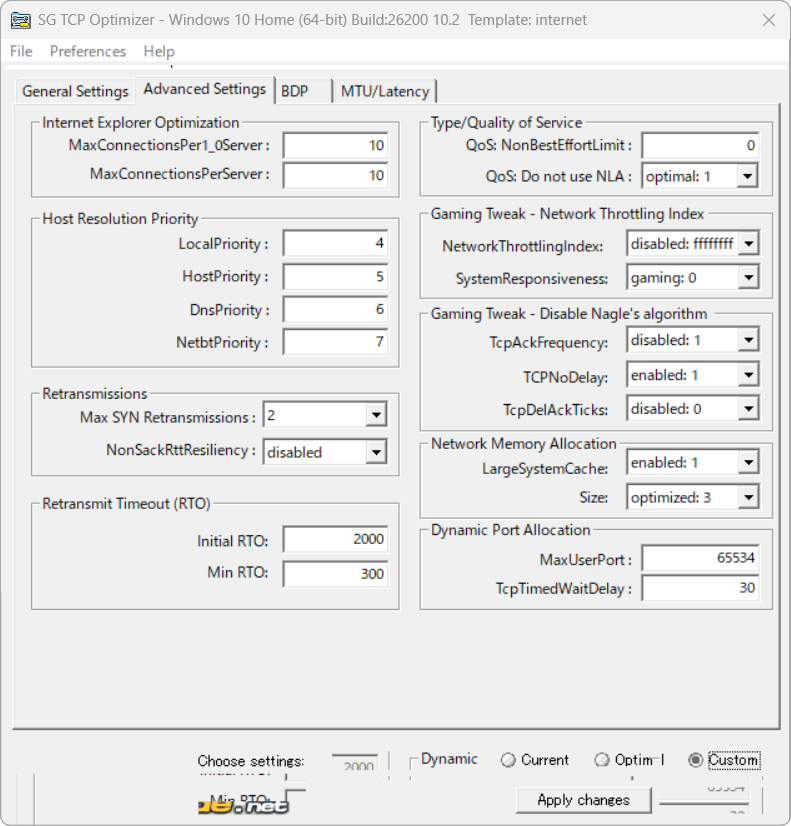Focus the TcpTimedWaitDelay input field
The height and width of the screenshot is (826, 791).
click(x=700, y=588)
